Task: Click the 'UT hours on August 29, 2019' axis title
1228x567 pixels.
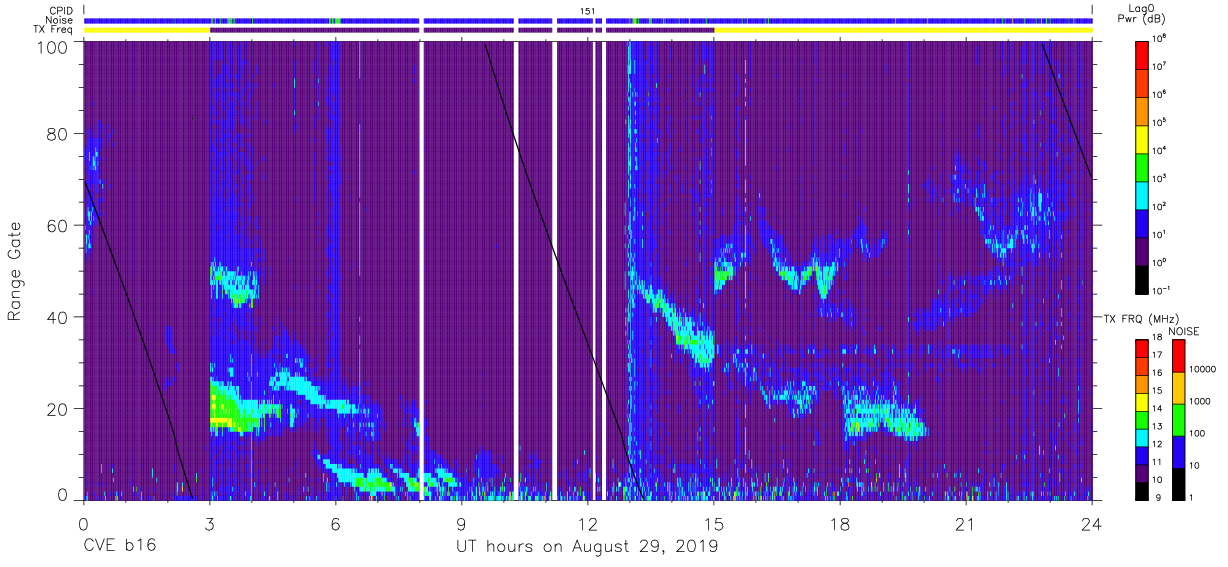Action: click(x=587, y=547)
